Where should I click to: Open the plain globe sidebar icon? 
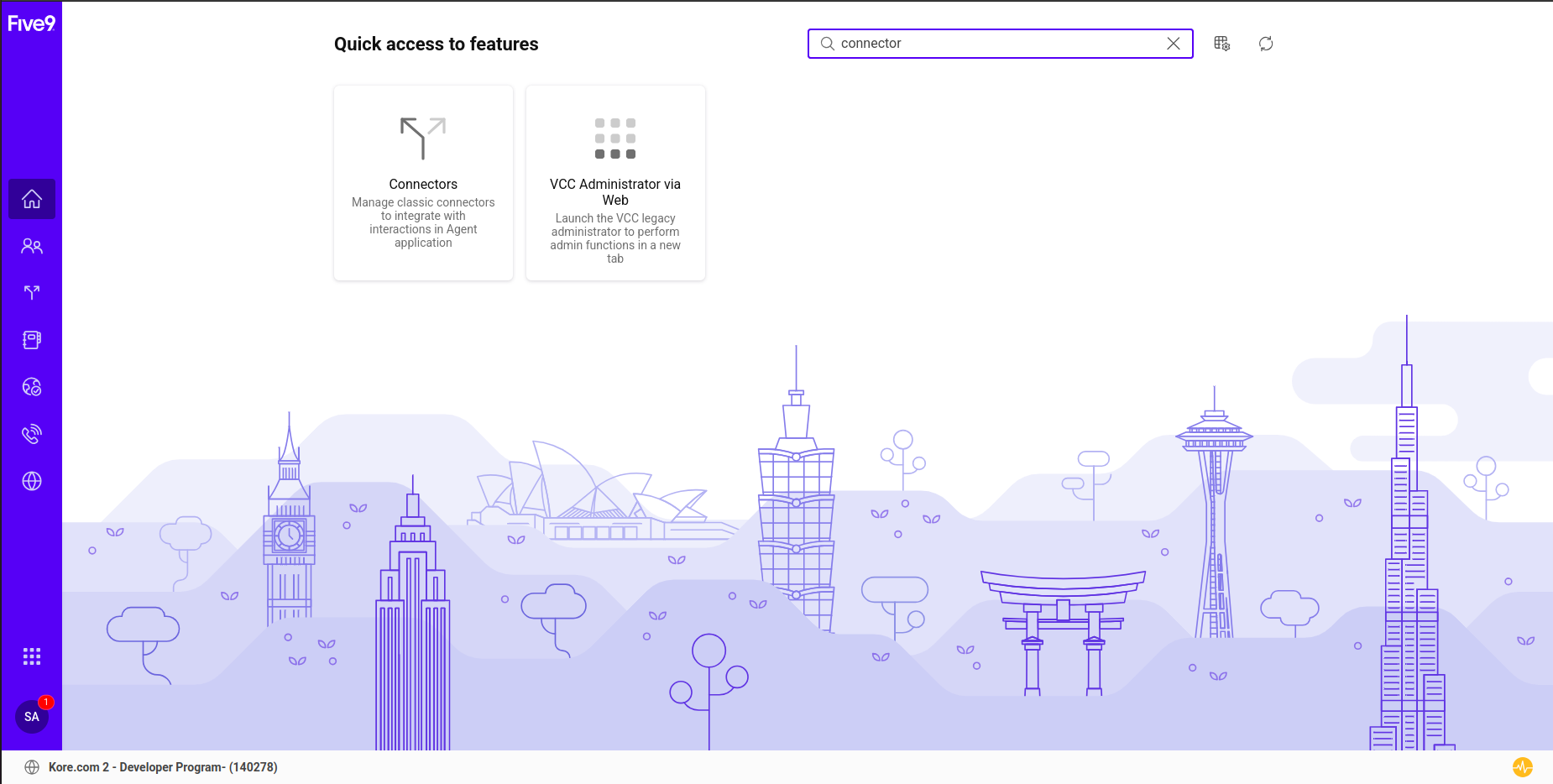pyautogui.click(x=32, y=481)
